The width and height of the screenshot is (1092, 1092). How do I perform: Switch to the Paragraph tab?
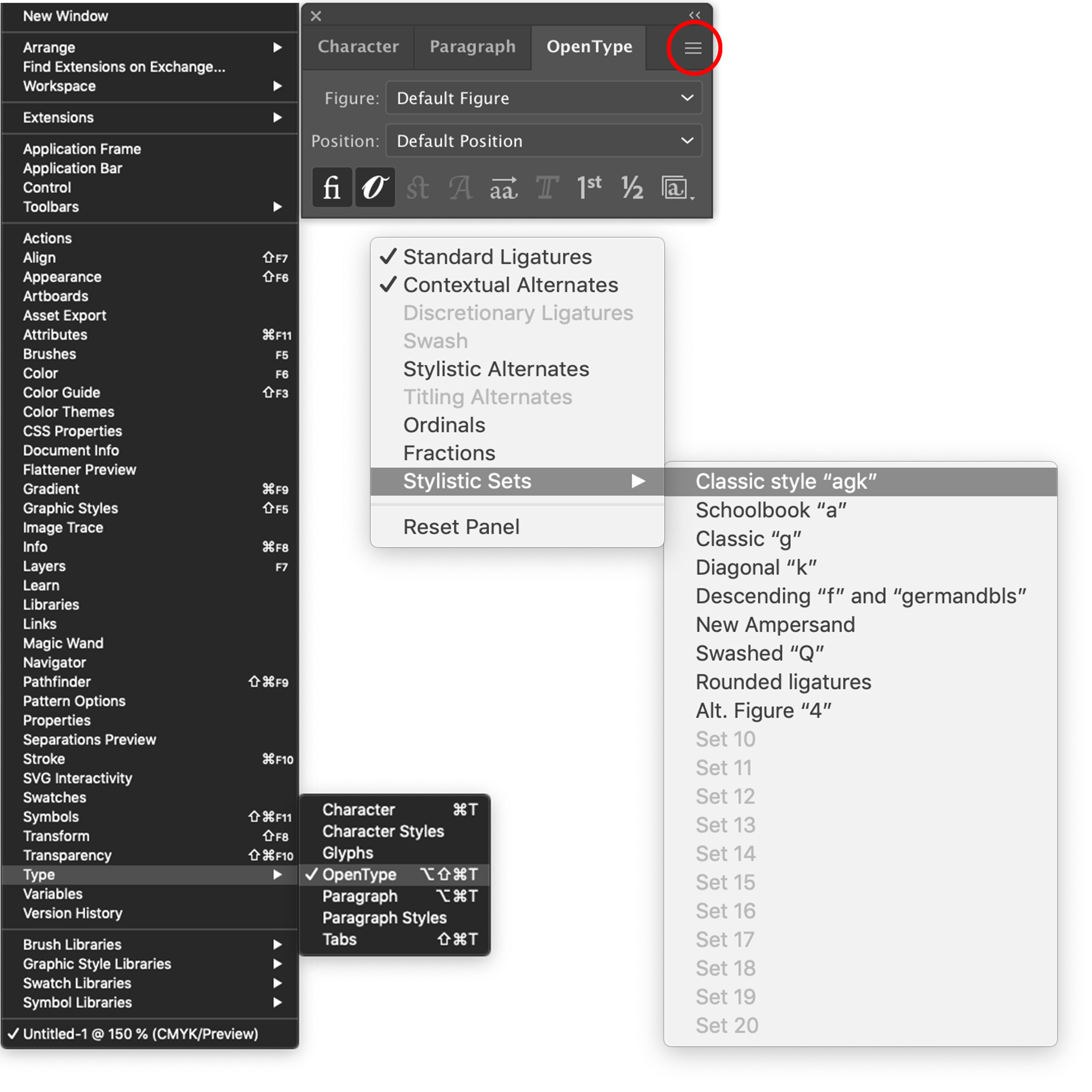(473, 47)
